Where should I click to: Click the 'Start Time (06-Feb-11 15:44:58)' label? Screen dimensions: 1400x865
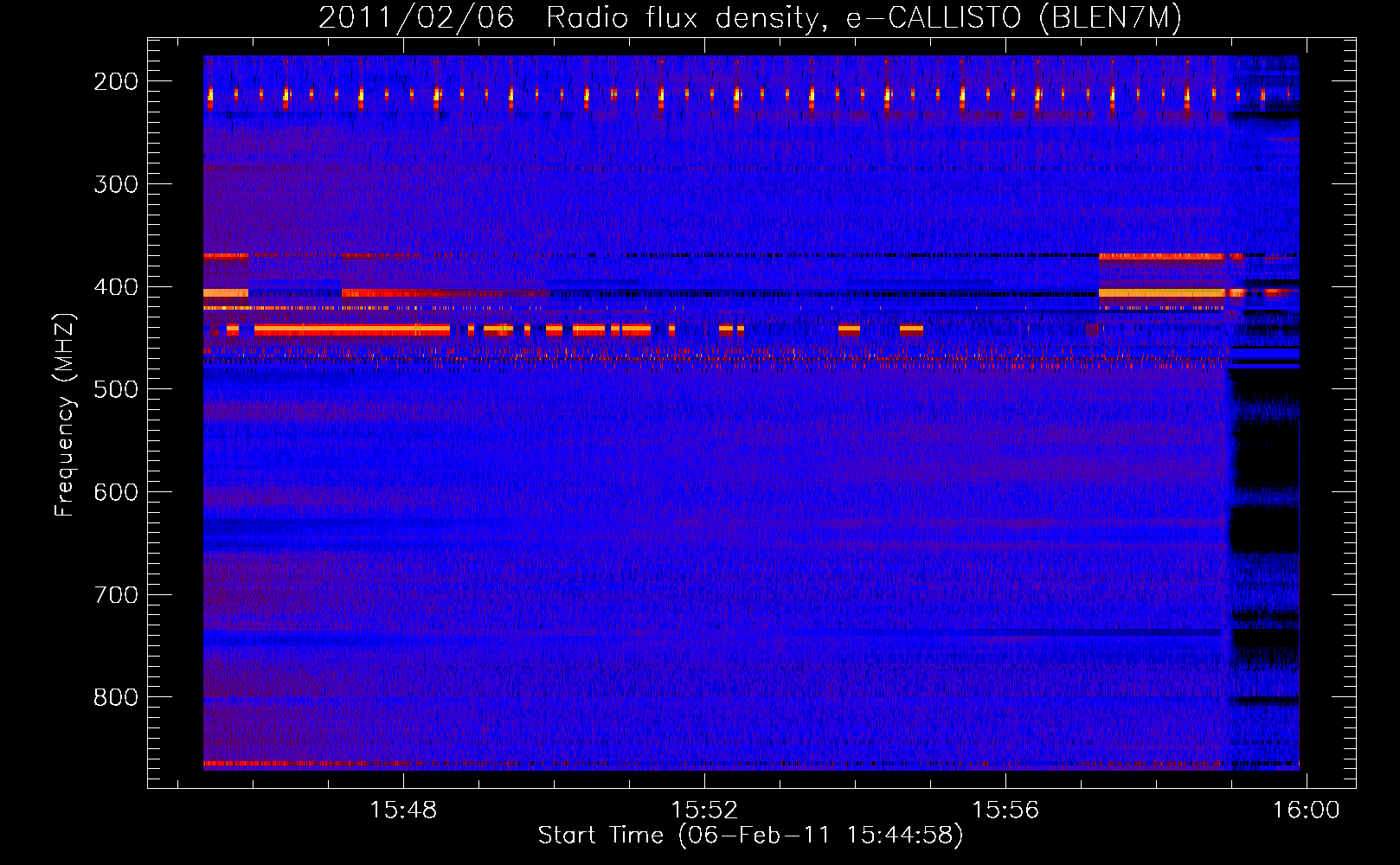coord(750,836)
